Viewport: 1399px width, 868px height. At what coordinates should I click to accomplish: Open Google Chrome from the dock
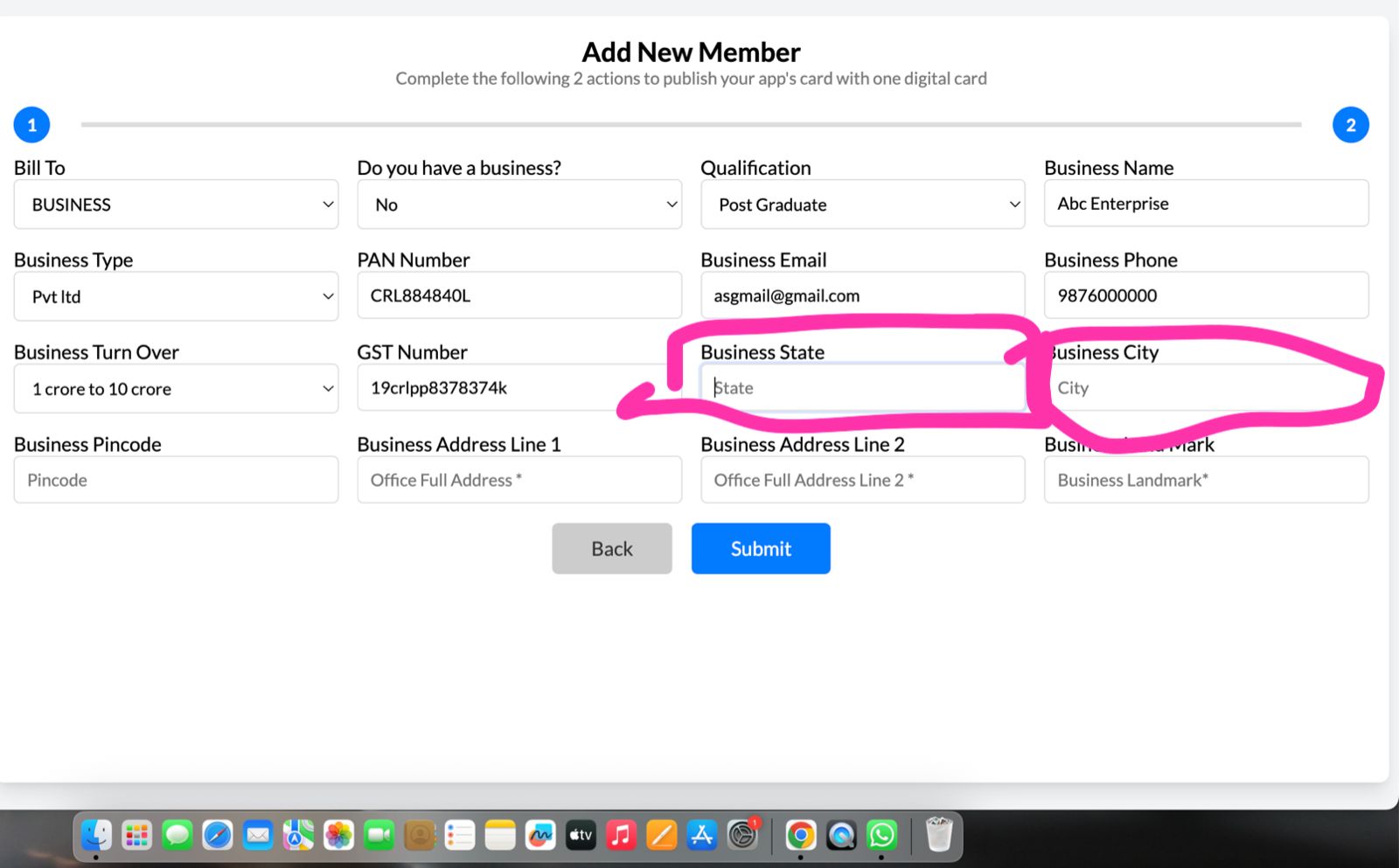tap(800, 836)
